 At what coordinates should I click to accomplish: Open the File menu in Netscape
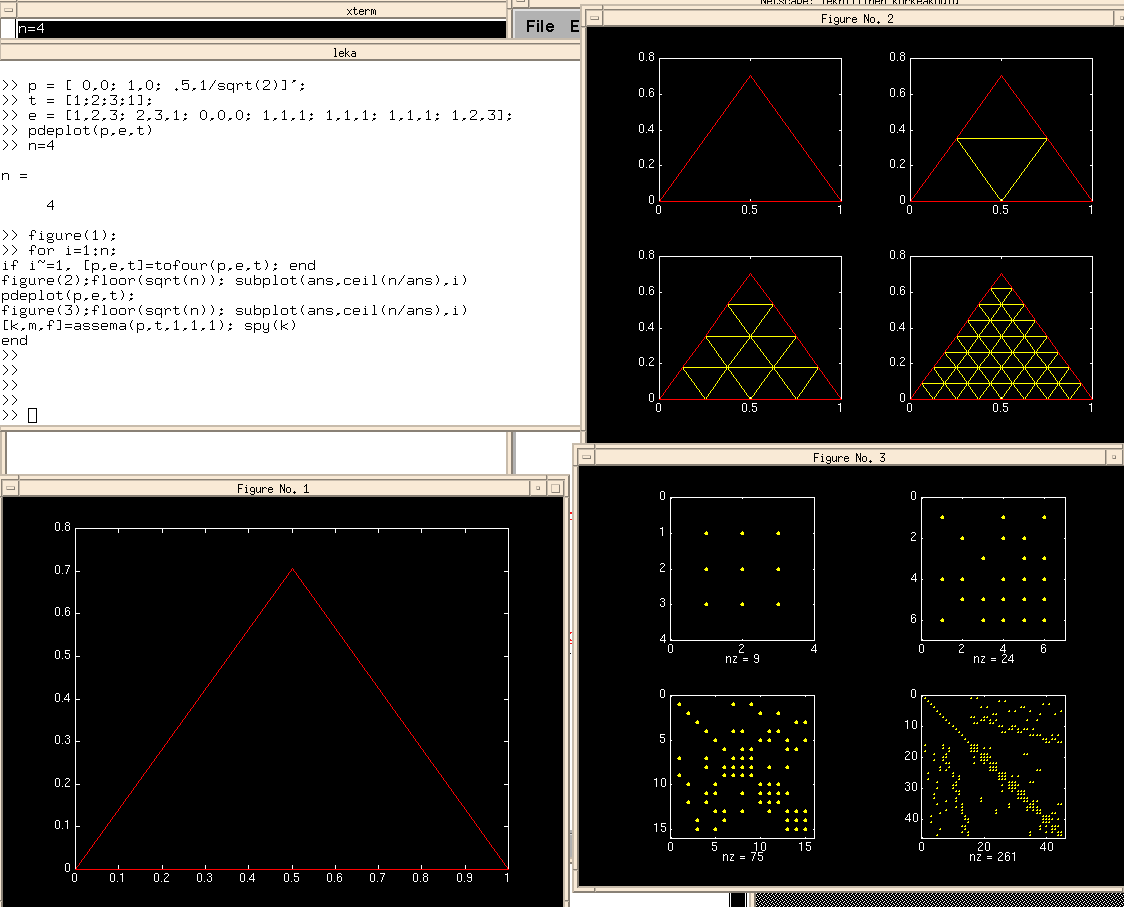click(540, 26)
